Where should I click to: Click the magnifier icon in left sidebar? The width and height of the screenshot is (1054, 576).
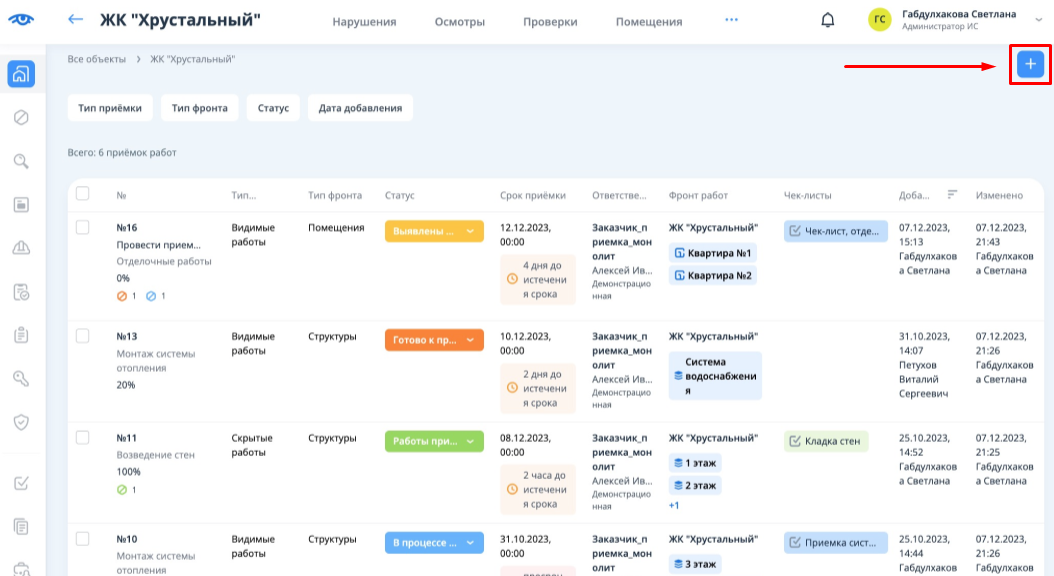coord(21,161)
